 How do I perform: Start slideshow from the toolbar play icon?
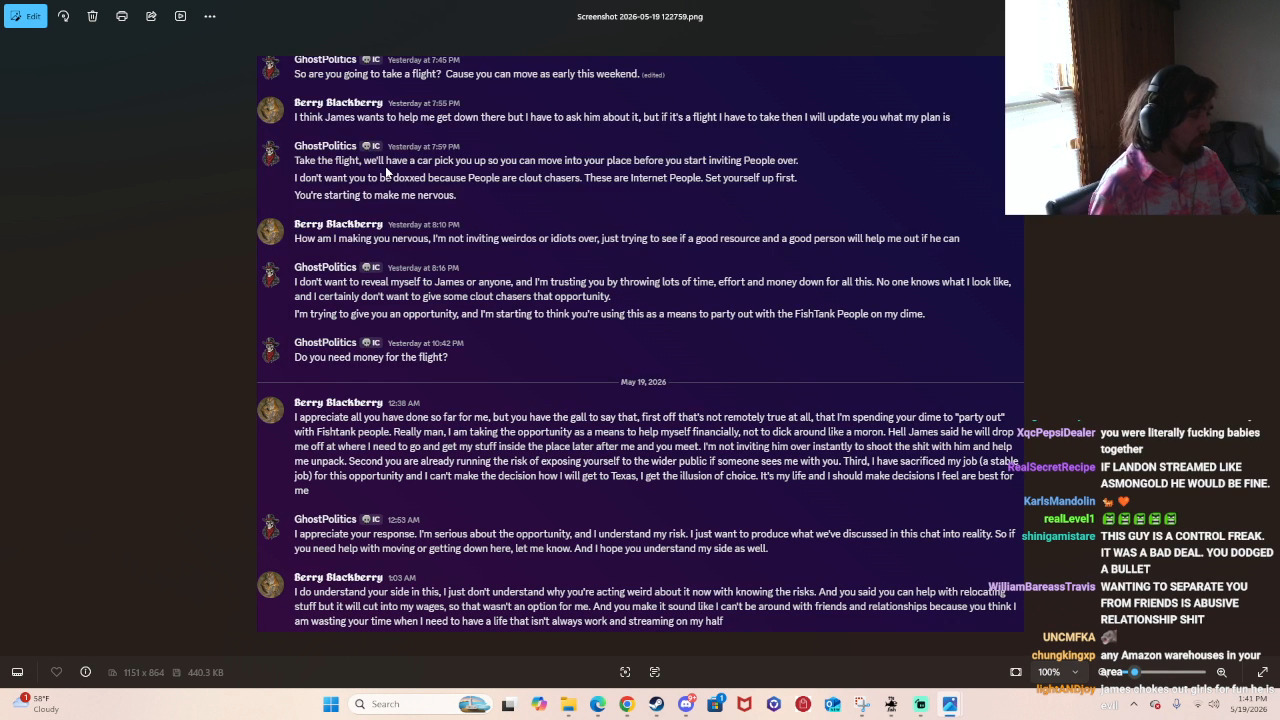click(180, 16)
